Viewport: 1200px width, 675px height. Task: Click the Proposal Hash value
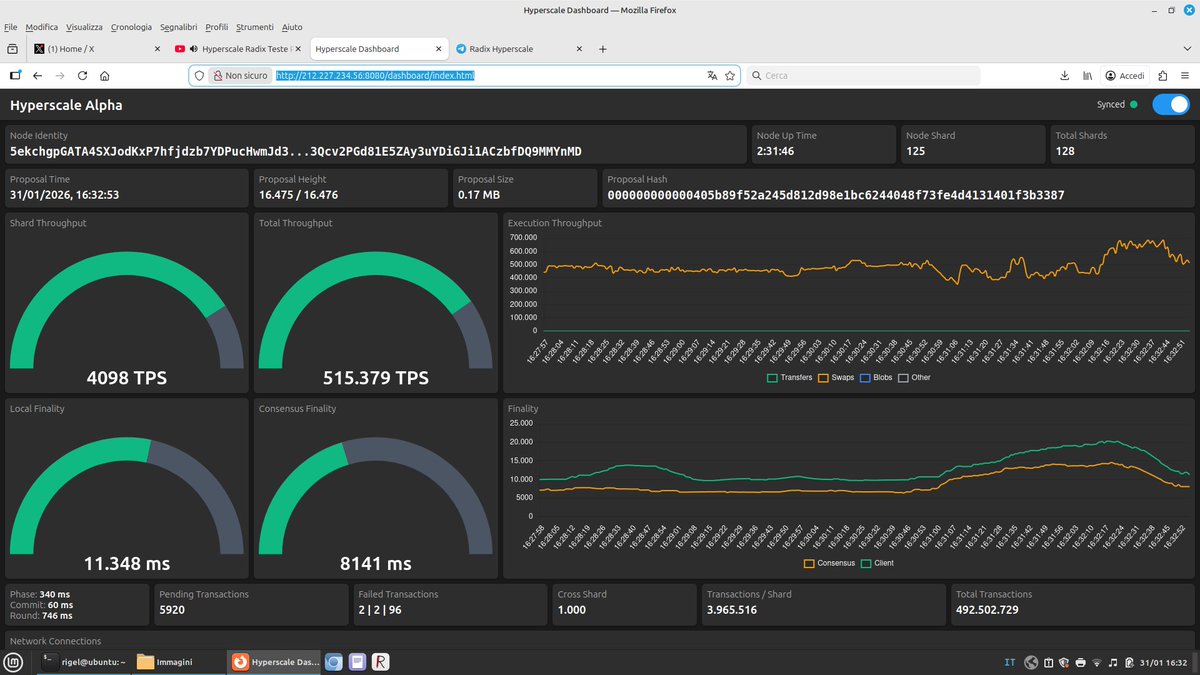pos(835,195)
